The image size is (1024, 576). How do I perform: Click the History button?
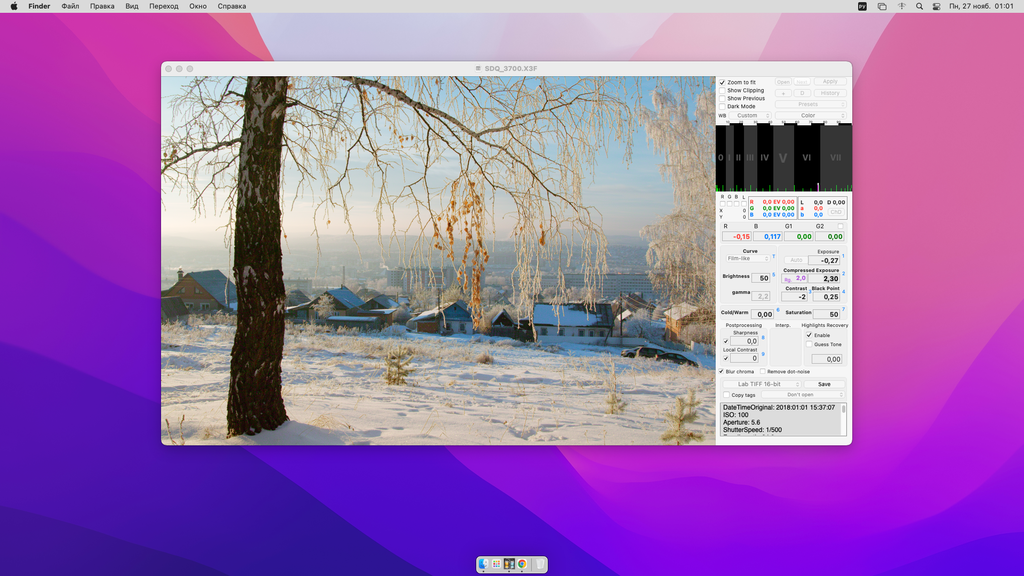point(830,93)
